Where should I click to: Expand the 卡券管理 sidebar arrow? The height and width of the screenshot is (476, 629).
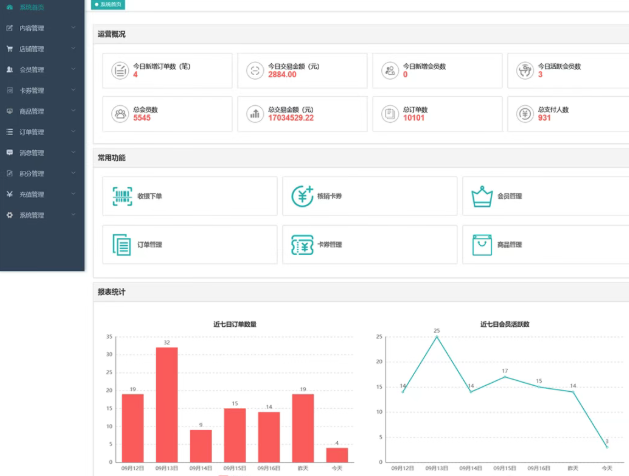click(73, 90)
